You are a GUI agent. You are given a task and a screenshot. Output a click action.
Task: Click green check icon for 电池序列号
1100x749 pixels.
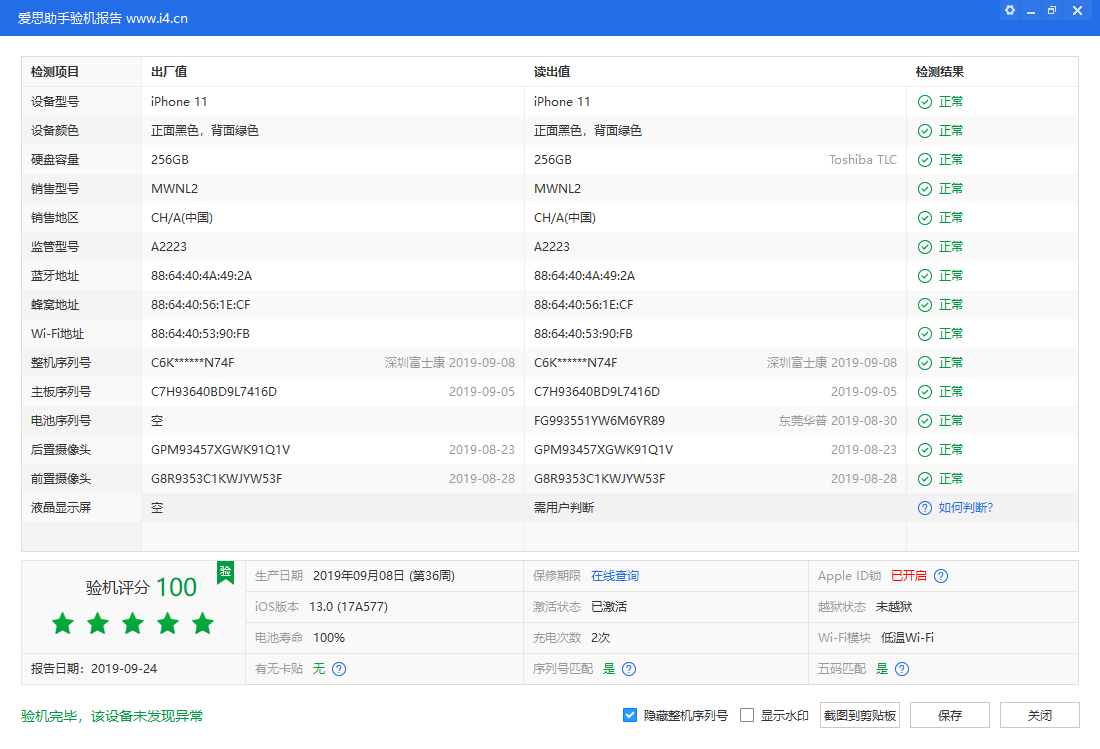point(925,421)
